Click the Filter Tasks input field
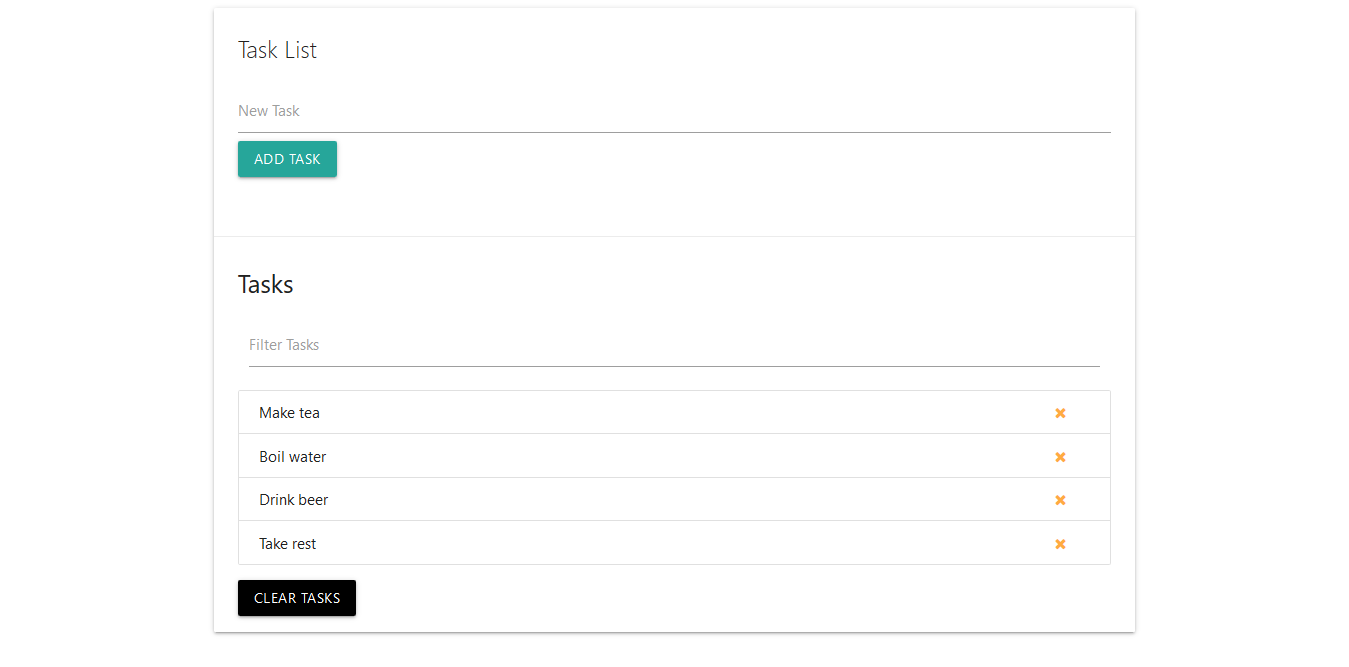 (600, 344)
